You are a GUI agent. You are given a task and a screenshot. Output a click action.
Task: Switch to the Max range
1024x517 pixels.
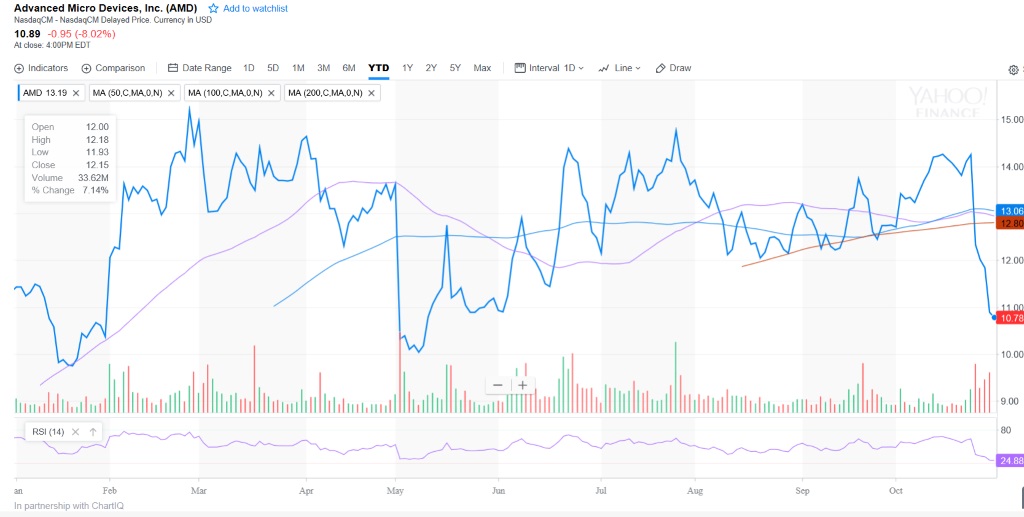click(482, 68)
